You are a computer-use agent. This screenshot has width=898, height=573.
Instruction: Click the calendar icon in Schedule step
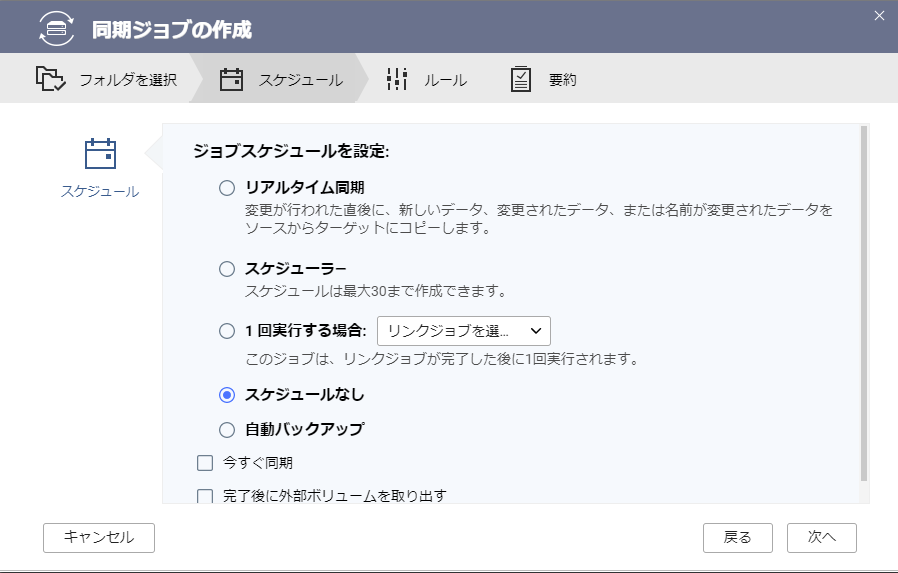click(231, 80)
